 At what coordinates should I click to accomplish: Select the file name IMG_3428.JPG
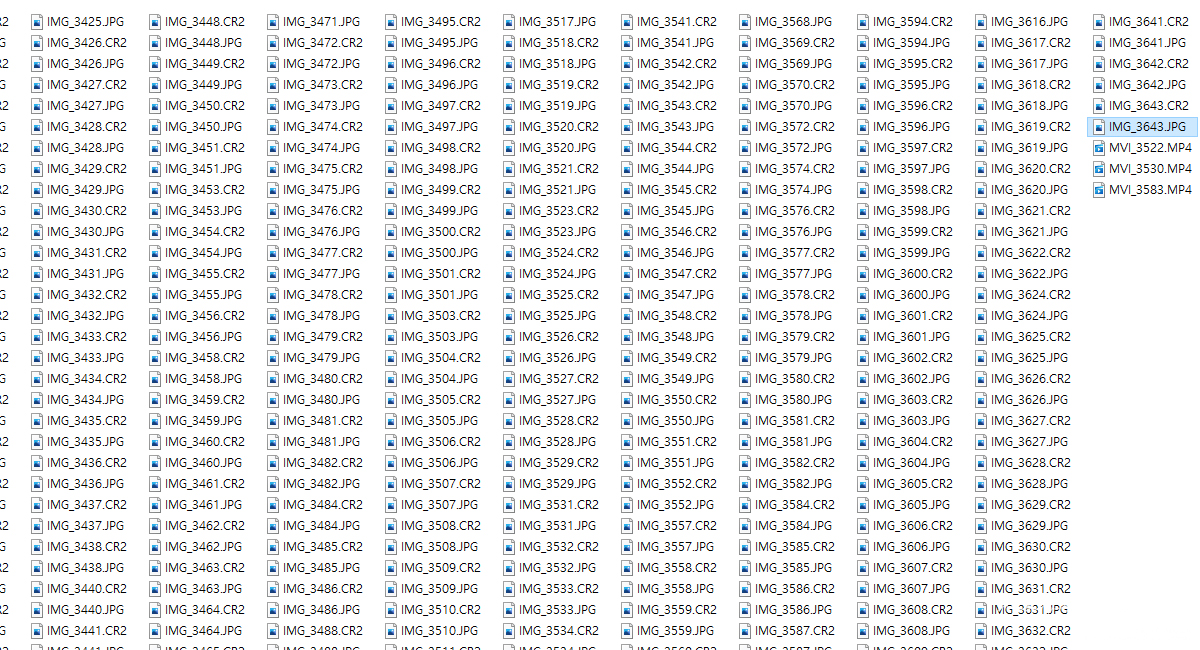pos(86,147)
